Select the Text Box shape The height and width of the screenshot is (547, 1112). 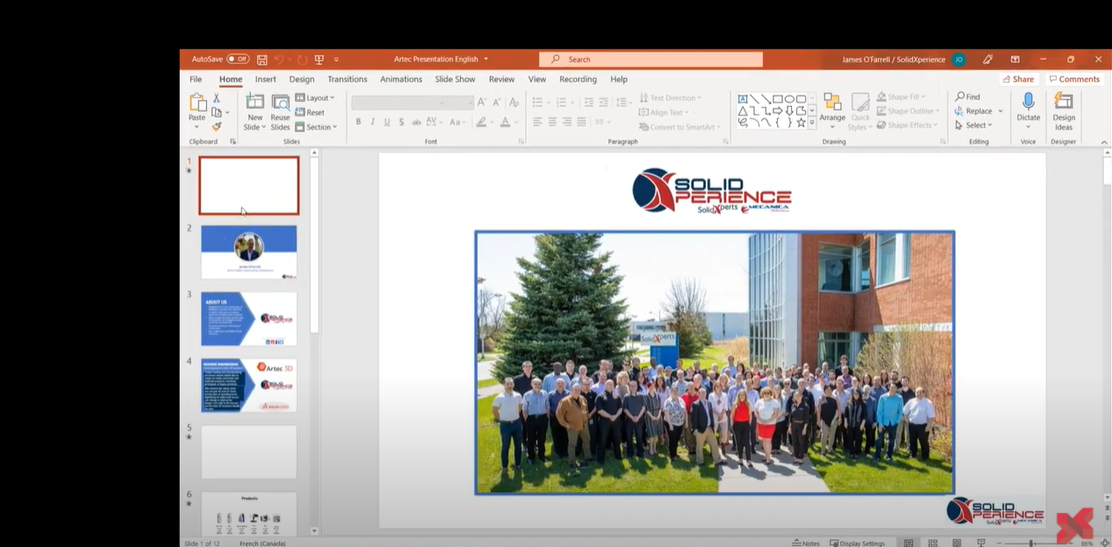coord(743,99)
